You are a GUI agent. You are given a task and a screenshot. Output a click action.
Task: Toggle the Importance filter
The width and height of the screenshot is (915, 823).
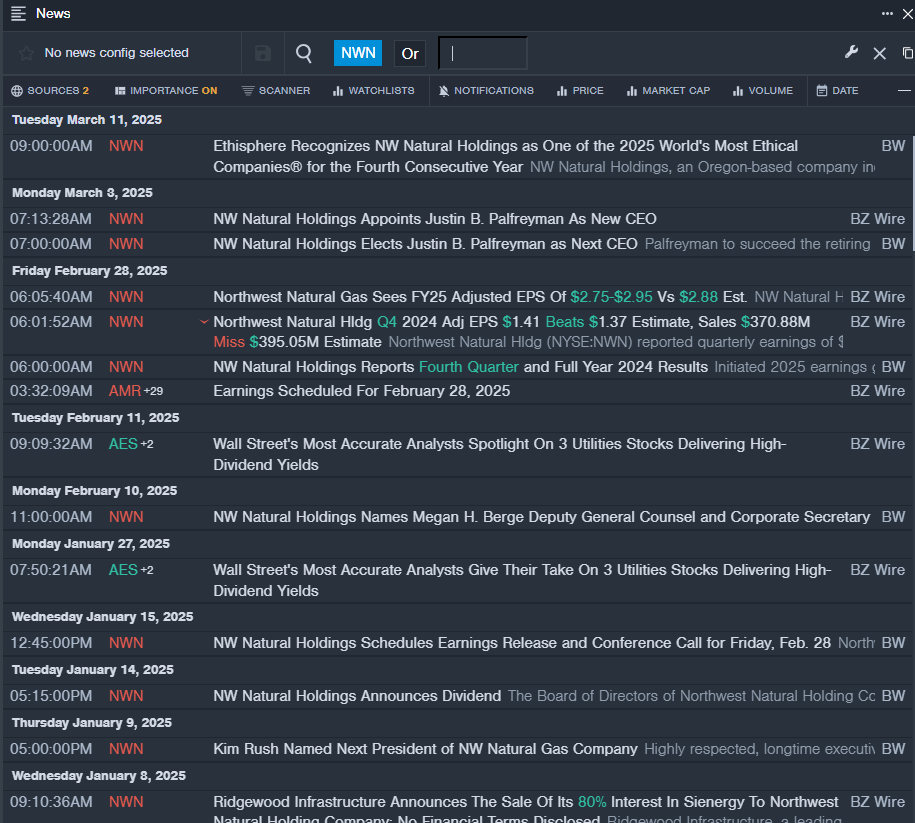point(166,90)
